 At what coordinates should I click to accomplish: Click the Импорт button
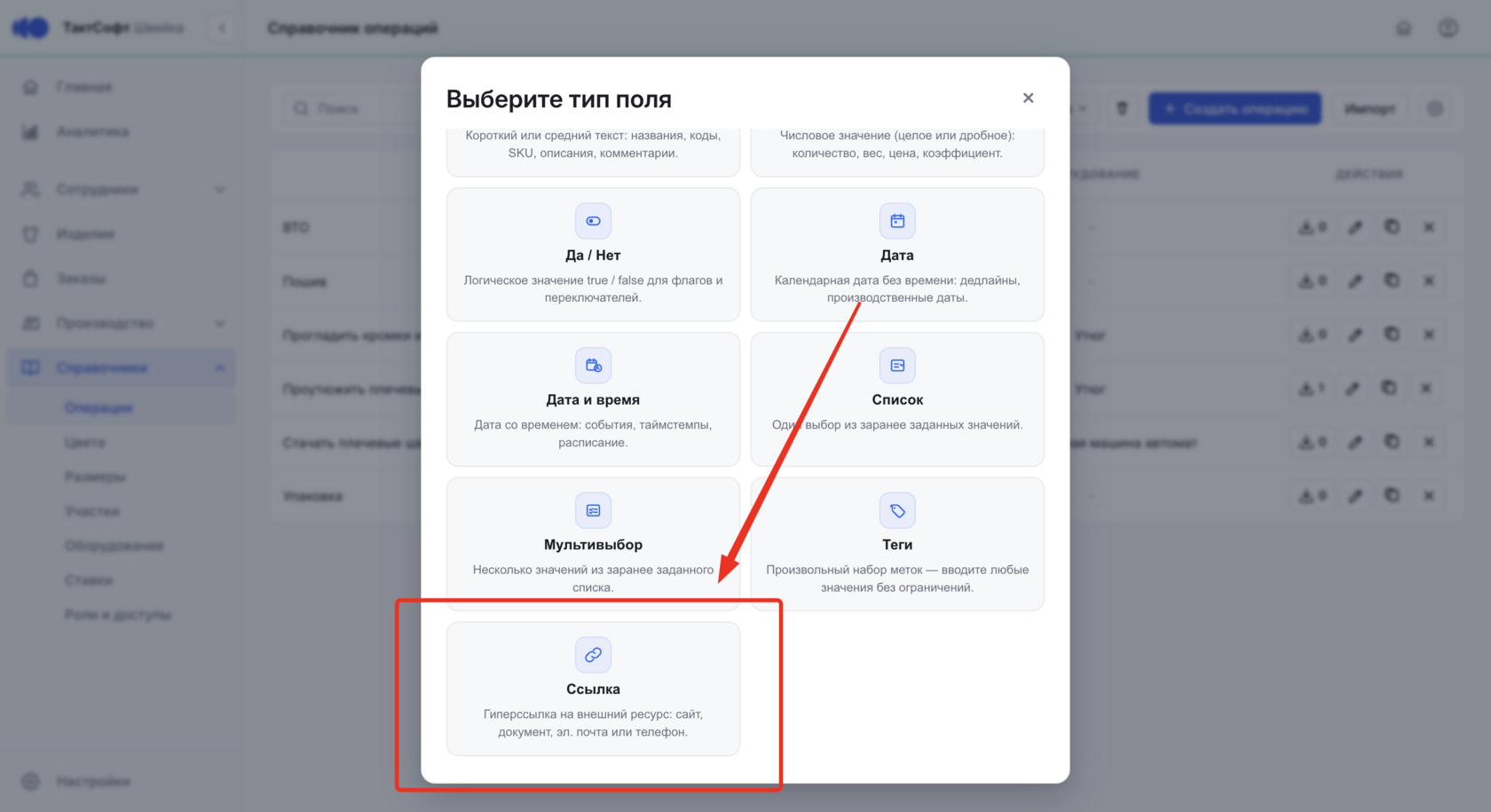(x=1369, y=108)
